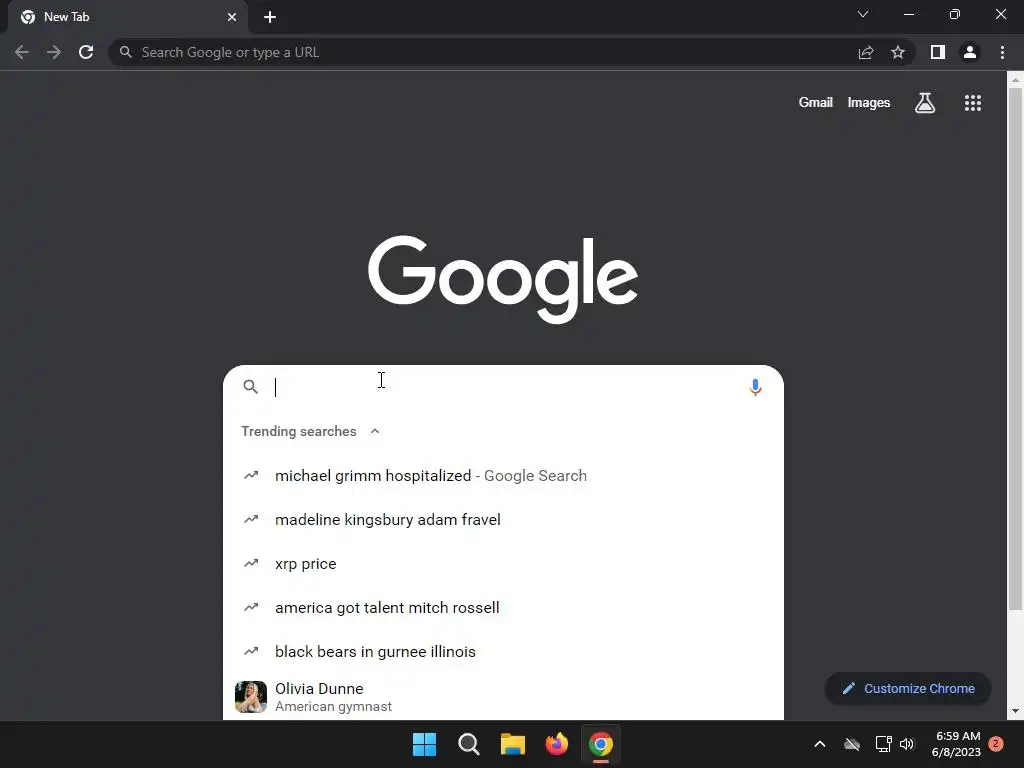Launch File Explorer from the taskbar
Image resolution: width=1024 pixels, height=768 pixels.
click(x=513, y=744)
